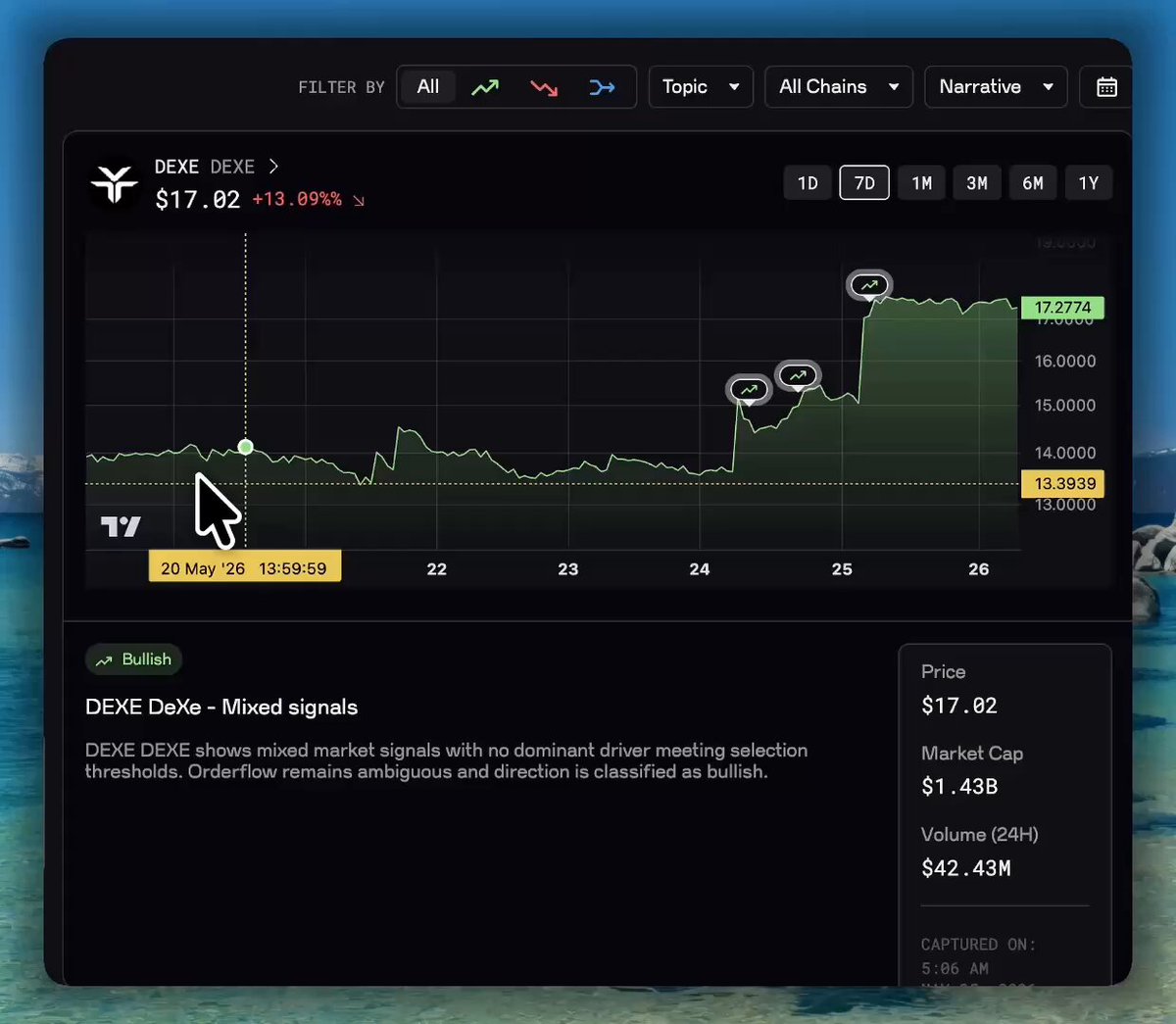Click the Market Cap $1.43B value
This screenshot has height=1024, width=1176.
pyautogui.click(x=959, y=787)
